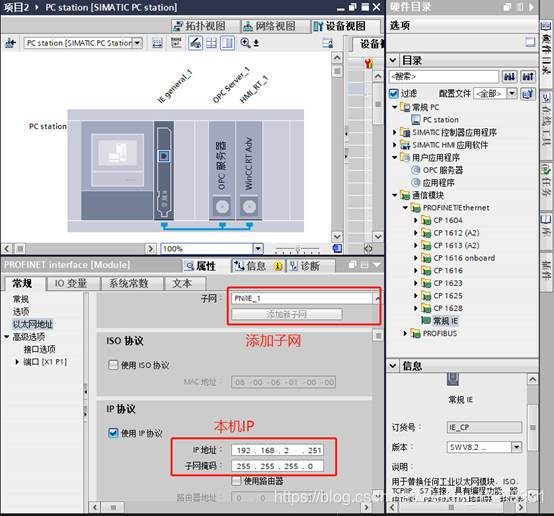
Task: Open the 100% zoom level dropdown
Action: coord(258,248)
